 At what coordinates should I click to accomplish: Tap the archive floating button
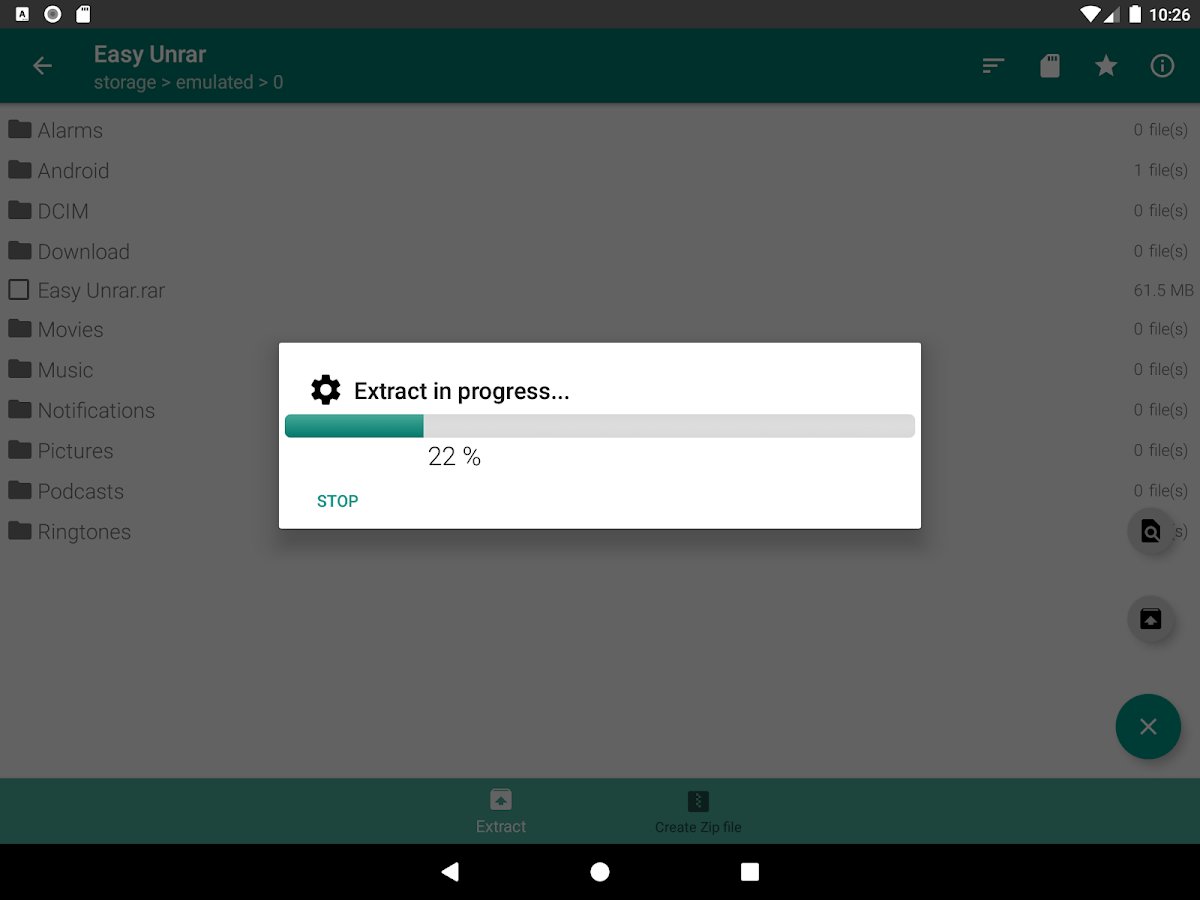pyautogui.click(x=1151, y=618)
